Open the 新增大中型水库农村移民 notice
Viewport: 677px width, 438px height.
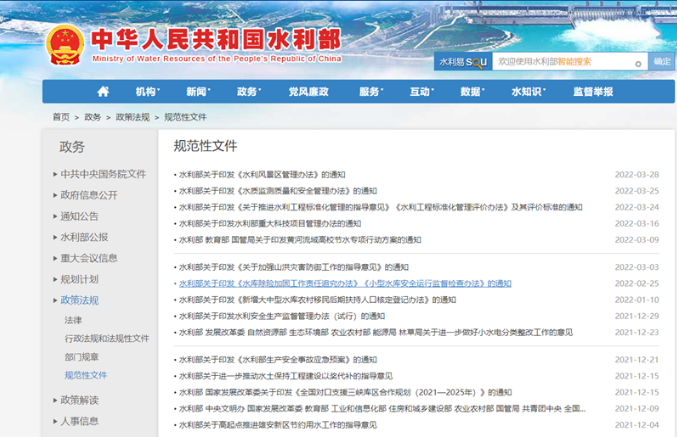(317, 300)
